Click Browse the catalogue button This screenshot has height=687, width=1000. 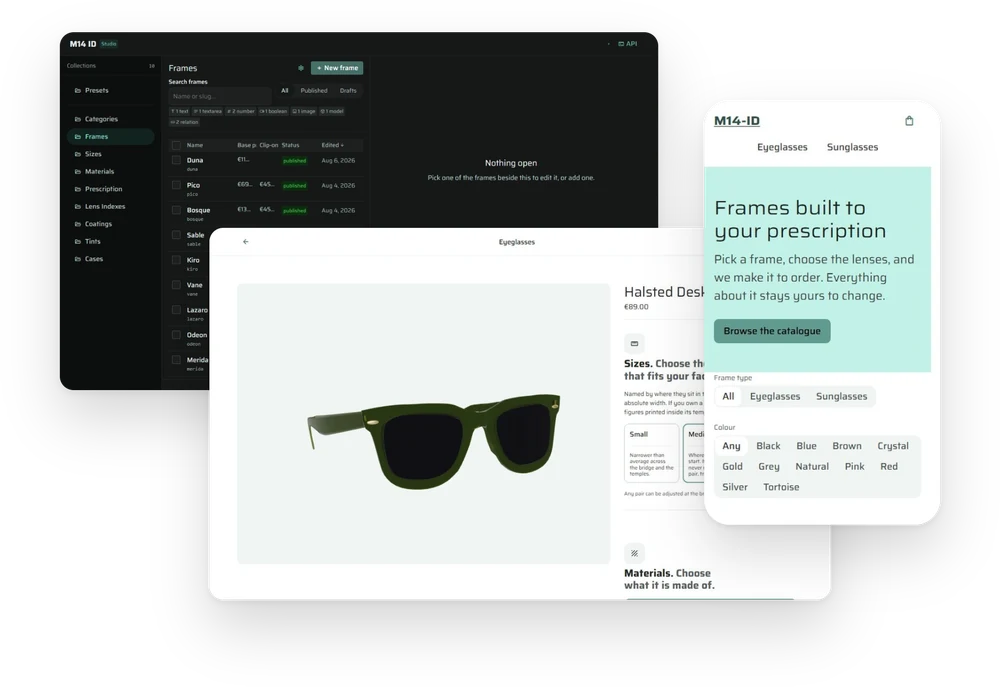point(772,331)
